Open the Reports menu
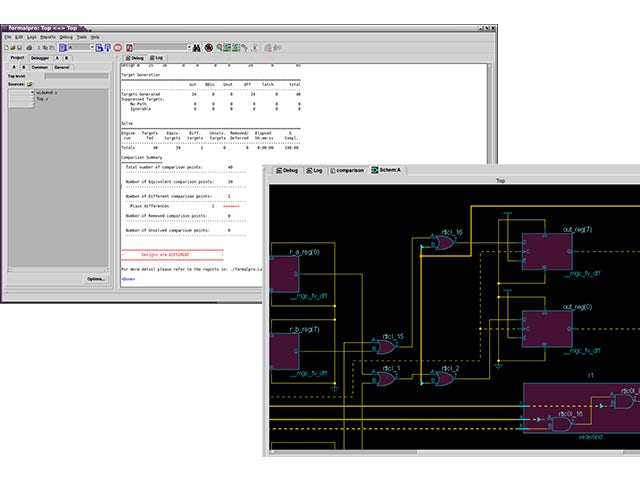This screenshot has width=640, height=480. coord(48,37)
